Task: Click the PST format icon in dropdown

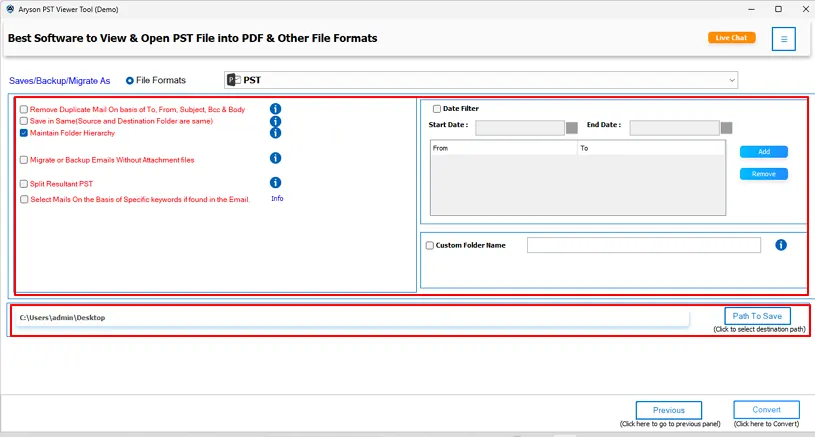Action: pos(234,80)
